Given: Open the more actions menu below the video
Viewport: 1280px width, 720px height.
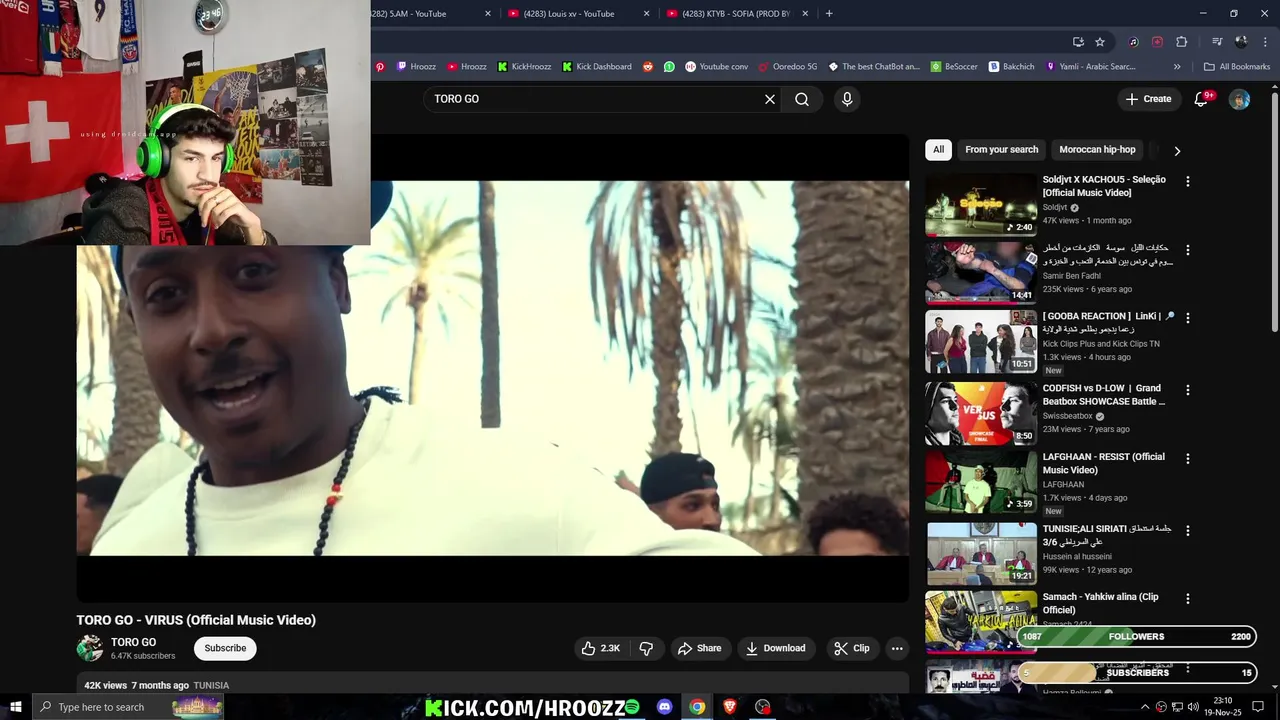Looking at the screenshot, I should click(x=897, y=648).
